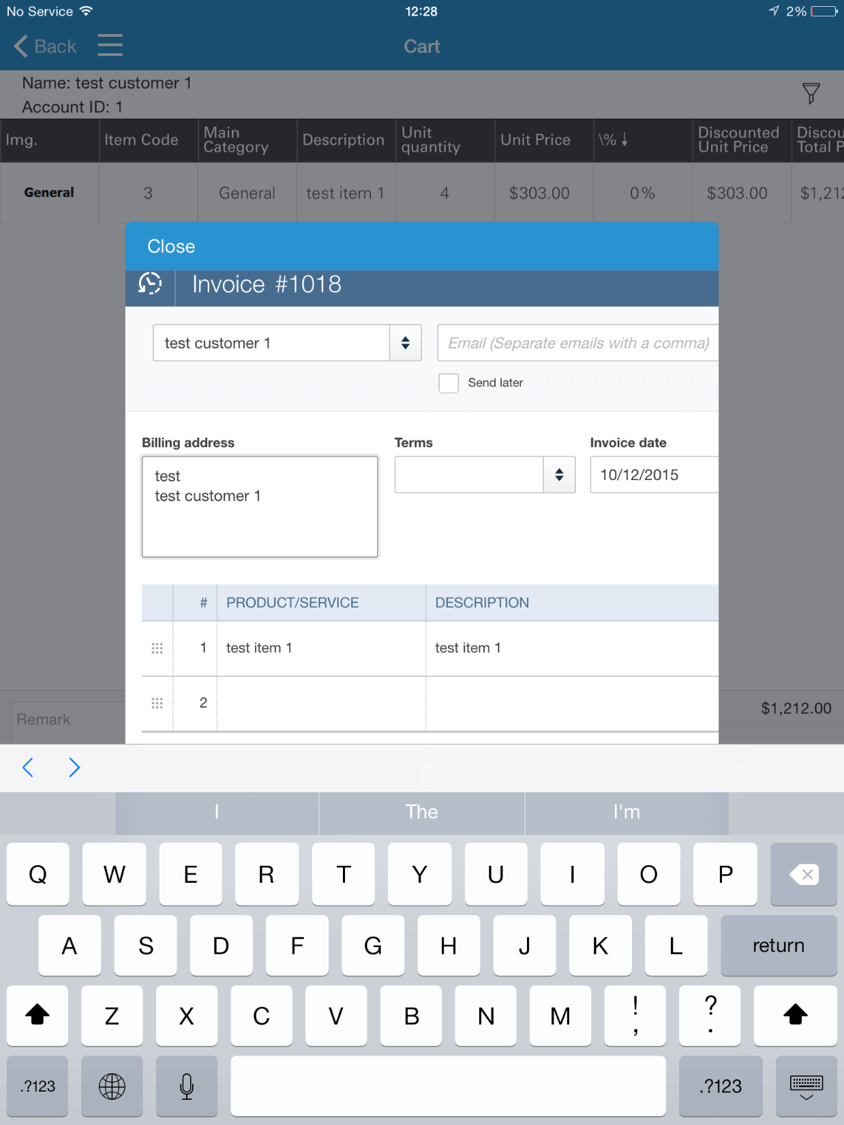Tap the microphone dictation key
844x1125 pixels.
[x=186, y=1085]
